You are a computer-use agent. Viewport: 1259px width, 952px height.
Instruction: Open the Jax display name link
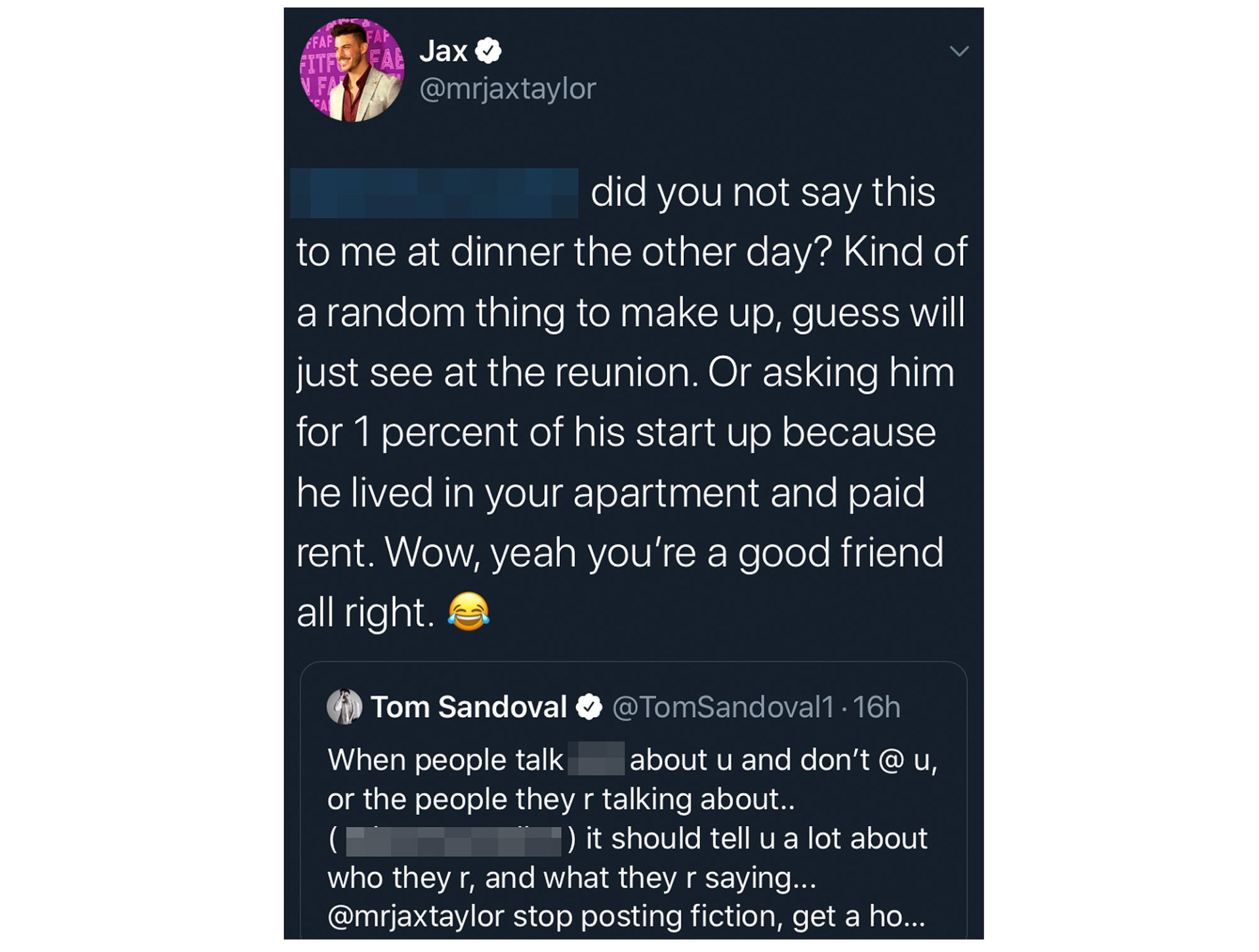pyautogui.click(x=444, y=51)
